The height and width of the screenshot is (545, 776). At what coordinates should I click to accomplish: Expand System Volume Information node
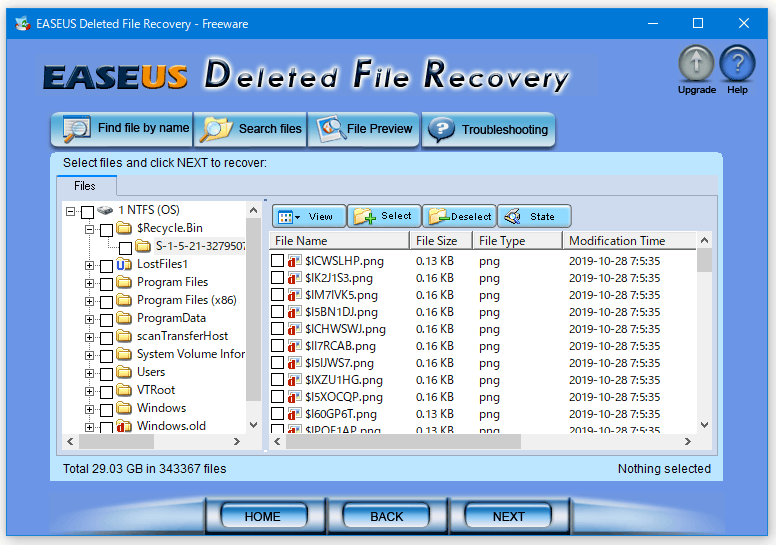pos(89,355)
